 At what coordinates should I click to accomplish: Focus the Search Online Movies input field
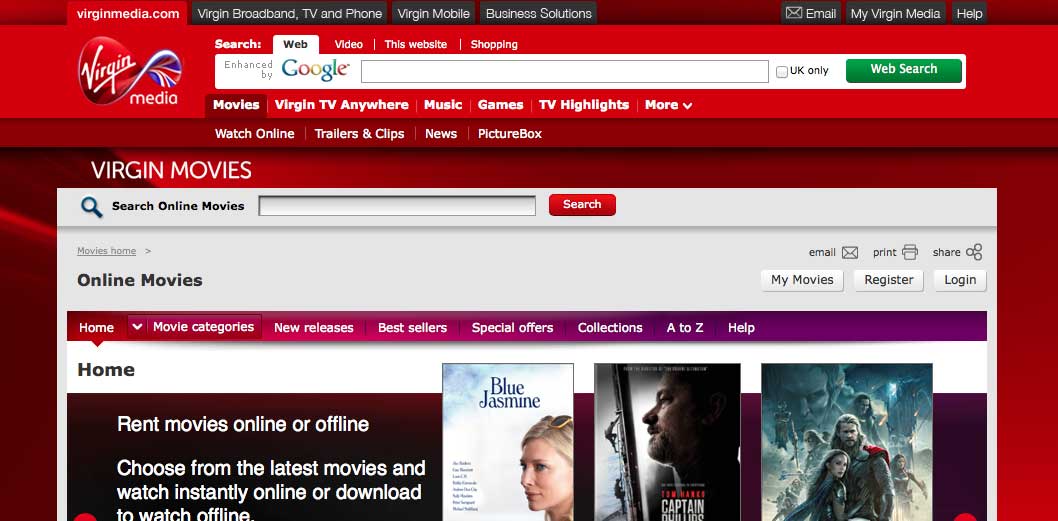tap(397, 206)
